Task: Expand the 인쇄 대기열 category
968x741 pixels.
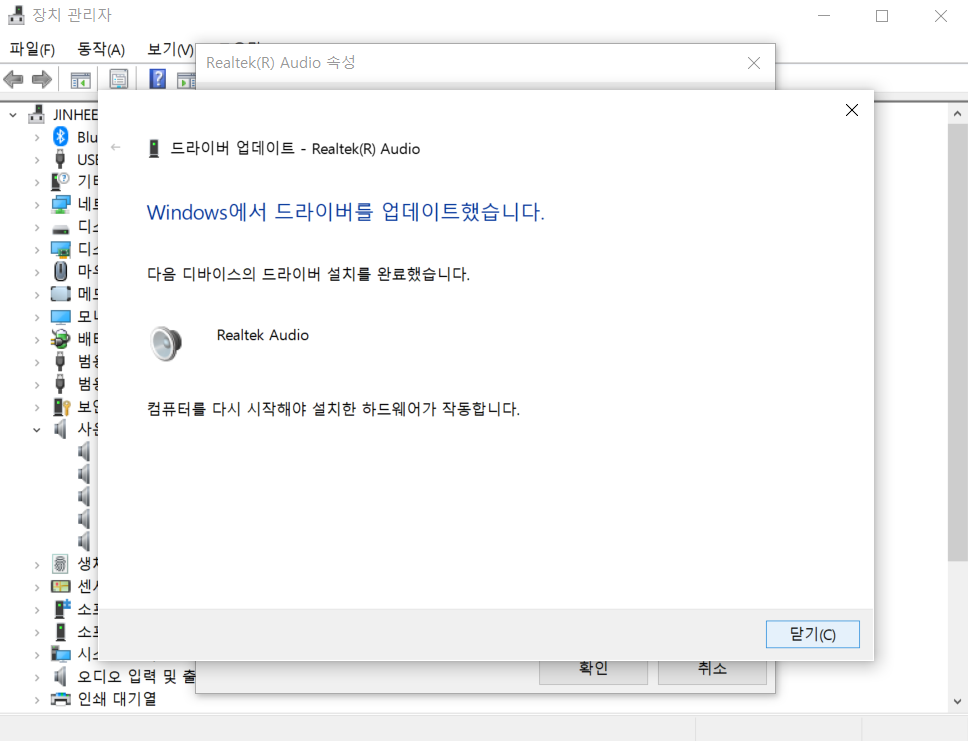Action: pyautogui.click(x=37, y=700)
